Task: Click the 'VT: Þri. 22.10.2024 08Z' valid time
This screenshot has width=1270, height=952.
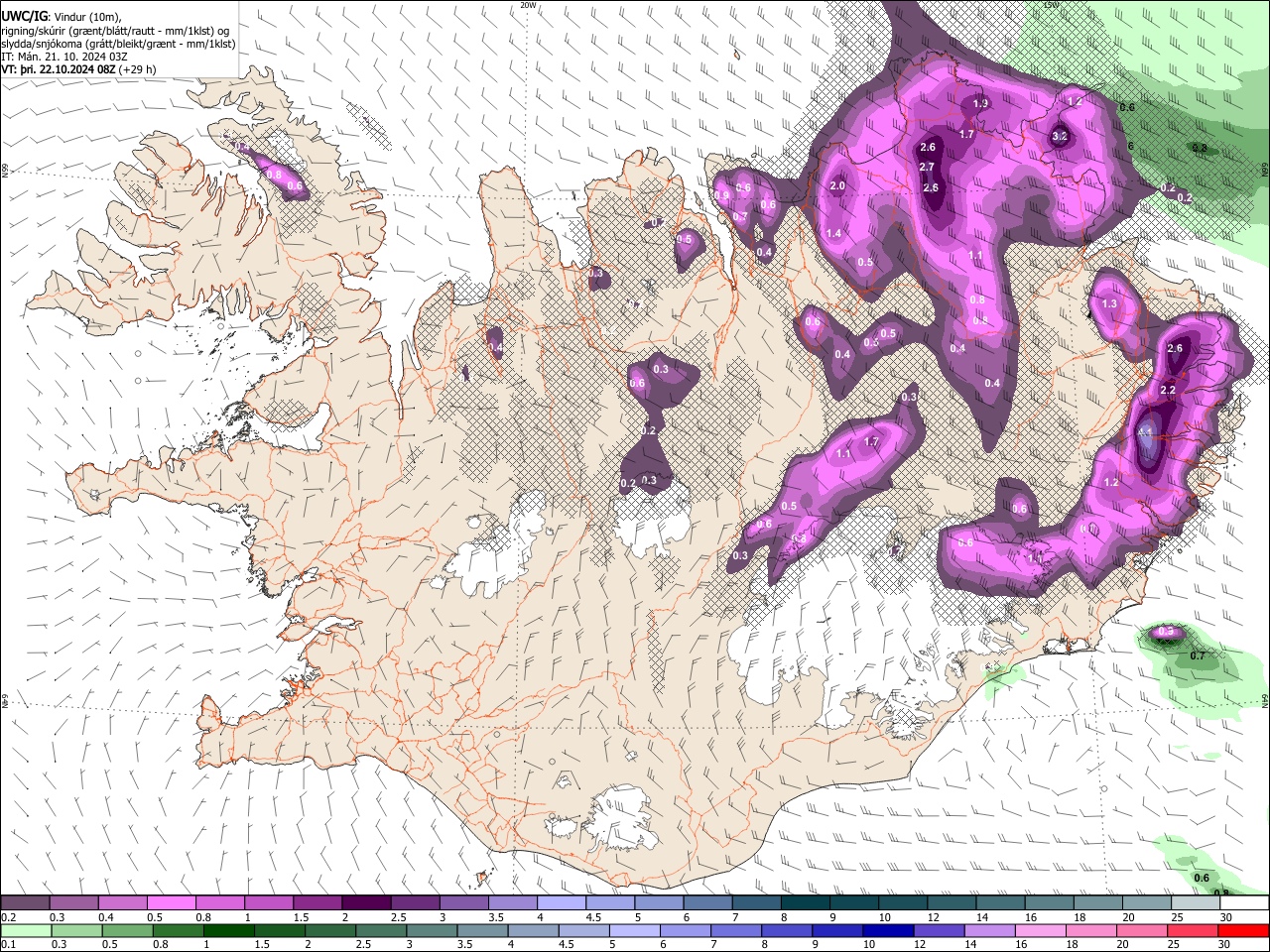Action: [59, 69]
